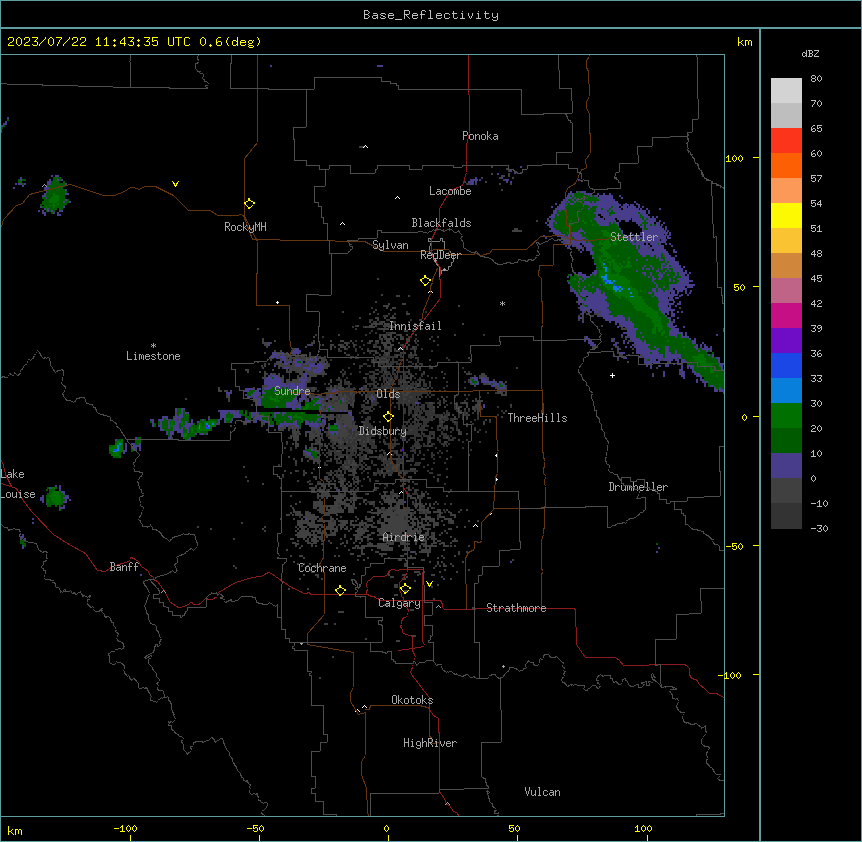Click the light blue core in the Stettler storm
The height and width of the screenshot is (842, 862).
click(609, 280)
